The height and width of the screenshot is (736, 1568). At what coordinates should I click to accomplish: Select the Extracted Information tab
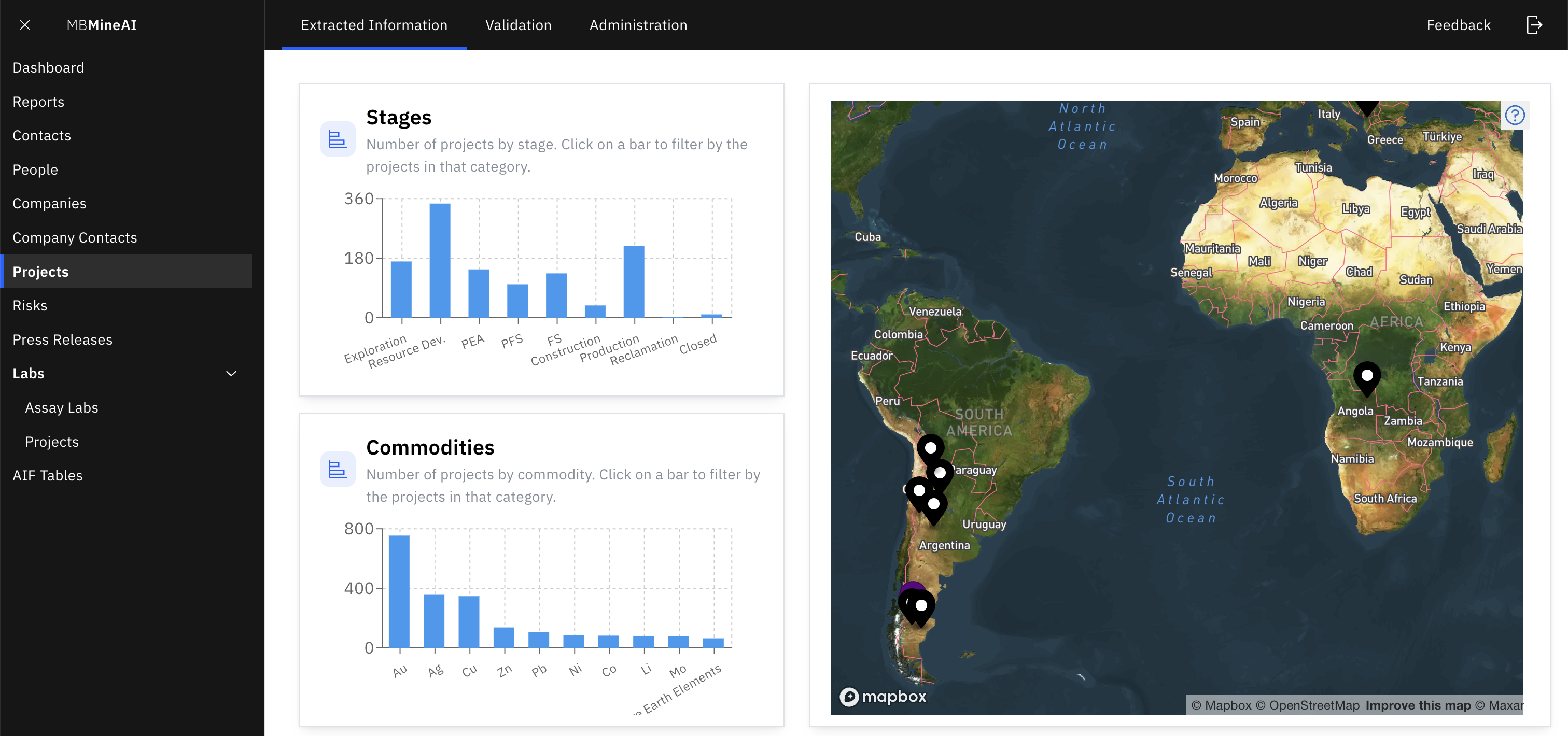tap(374, 25)
